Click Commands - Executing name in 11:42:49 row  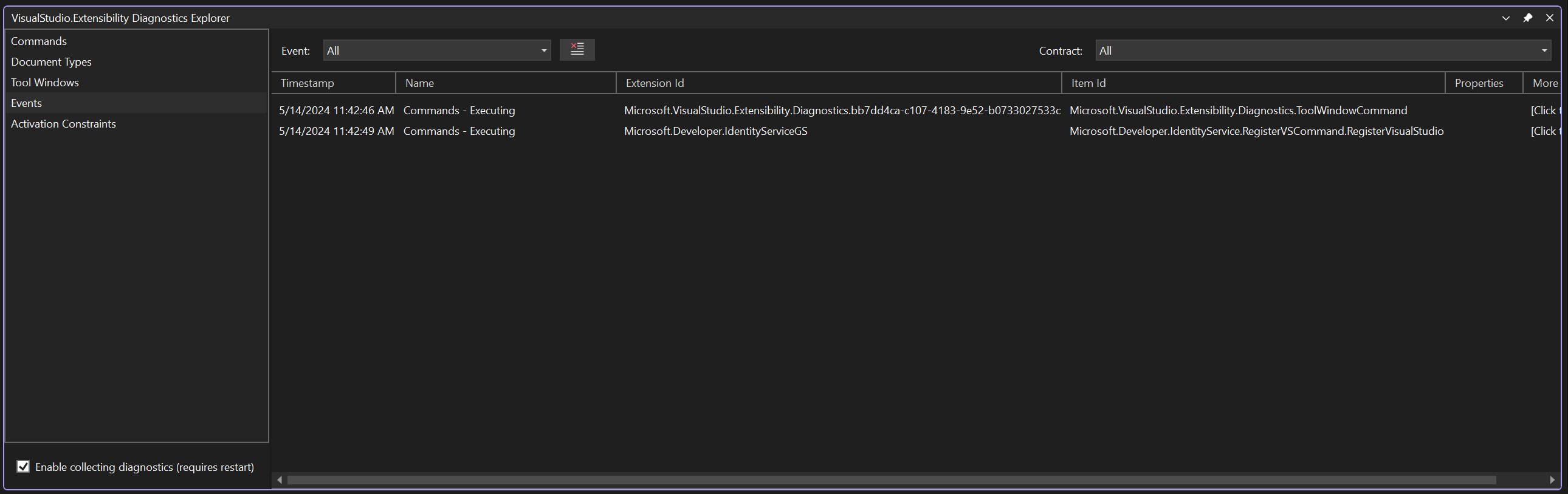[x=459, y=131]
